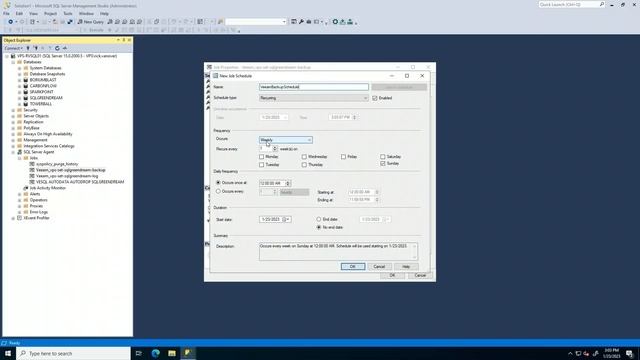
Task: Open the notification center icon
Action: (629, 353)
